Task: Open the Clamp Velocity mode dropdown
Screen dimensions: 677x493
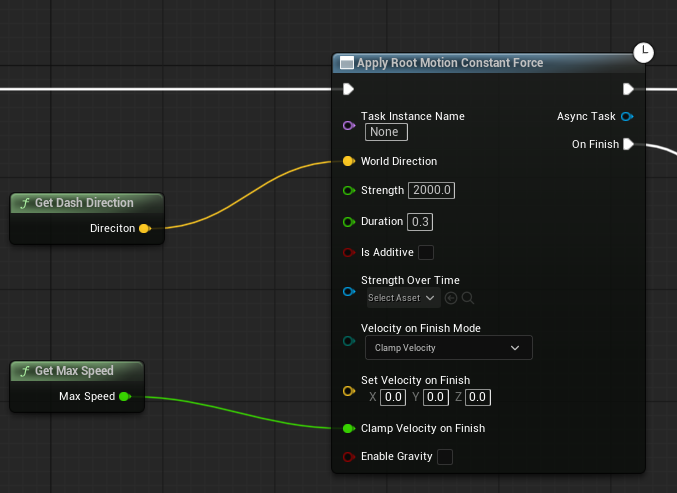Action: 449,348
